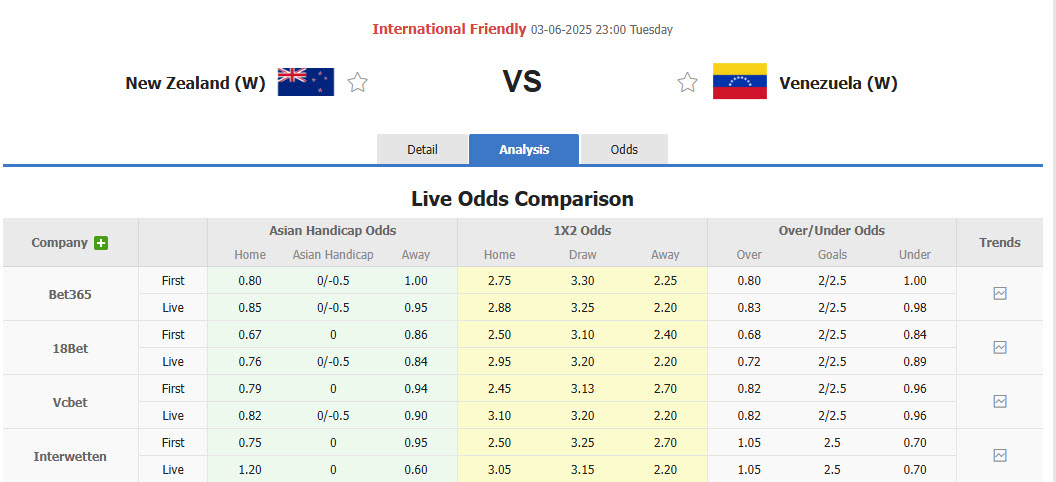1056x482 pixels.
Task: Open Bet365 odds trends chart icon
Action: [999, 294]
